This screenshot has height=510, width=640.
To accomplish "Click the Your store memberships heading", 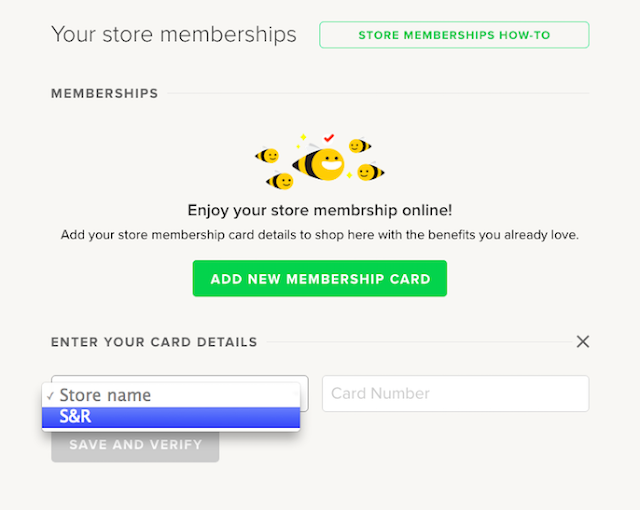I will pyautogui.click(x=174, y=34).
